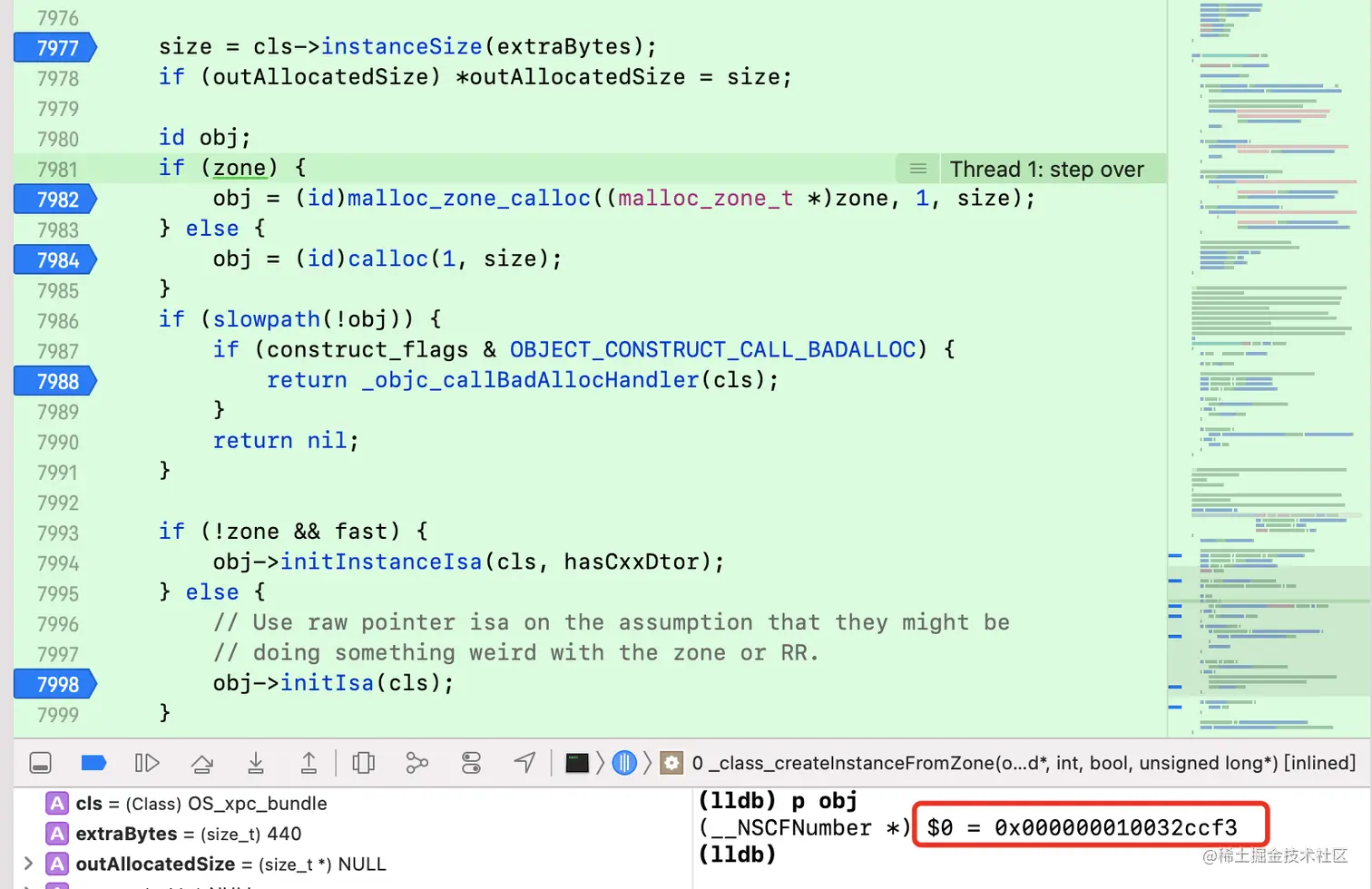The image size is (1372, 889).
Task: Click the cls variable type icon
Action: coord(57,803)
